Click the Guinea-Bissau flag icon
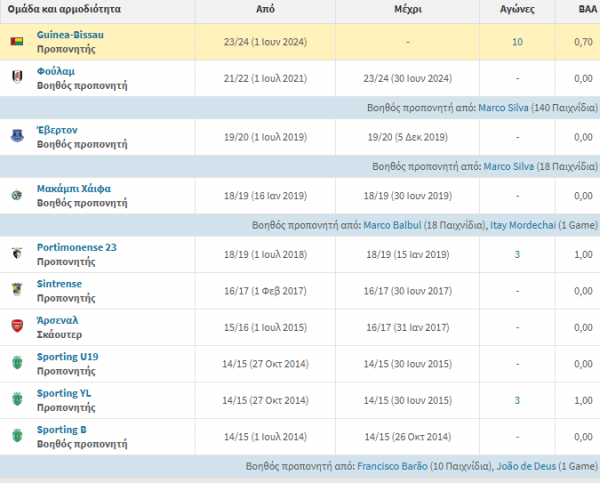Screen dimensions: 600x483 tap(17, 41)
